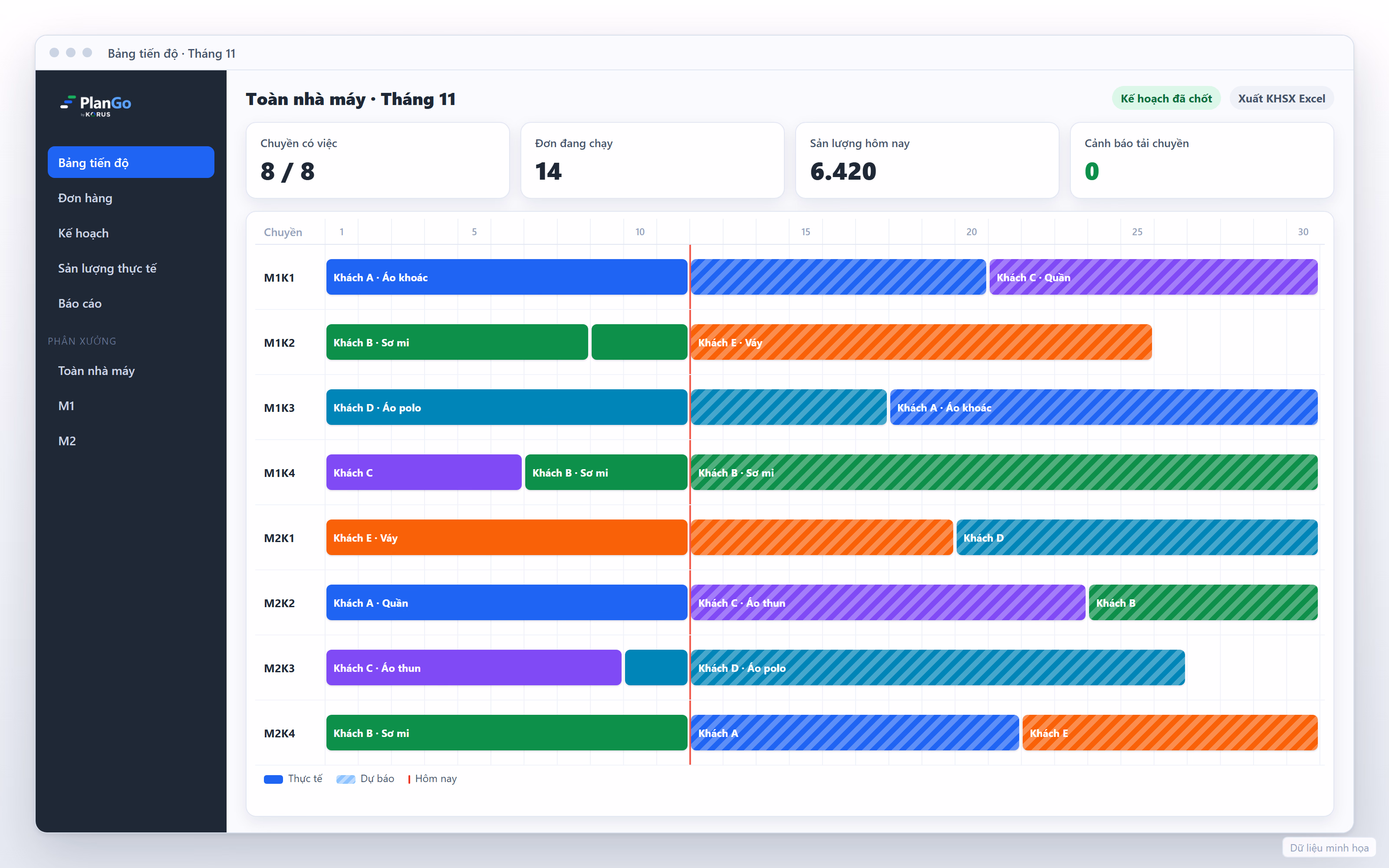
Task: Click the M2K3 row label
Action: coord(279,668)
